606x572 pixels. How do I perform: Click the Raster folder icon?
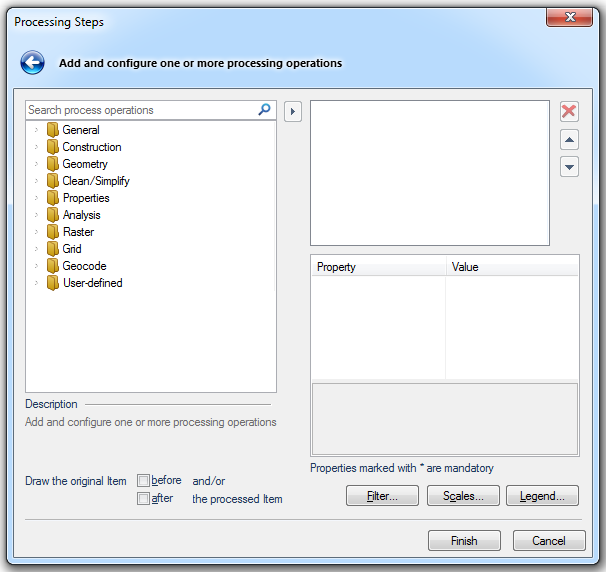pos(53,232)
